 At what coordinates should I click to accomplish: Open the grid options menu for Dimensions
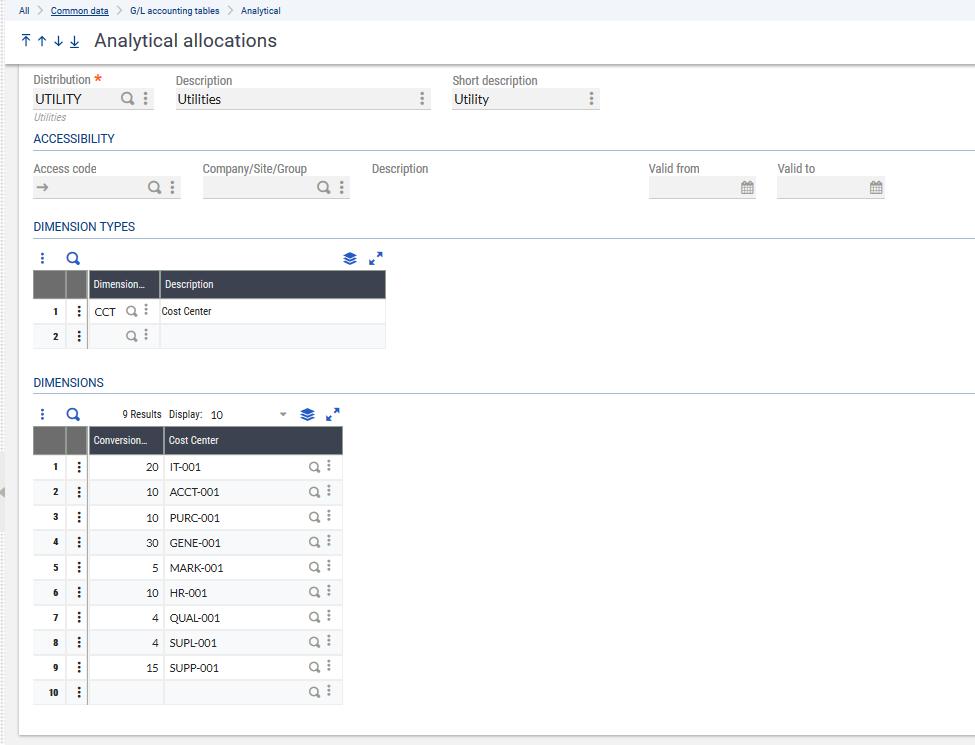tap(41, 413)
